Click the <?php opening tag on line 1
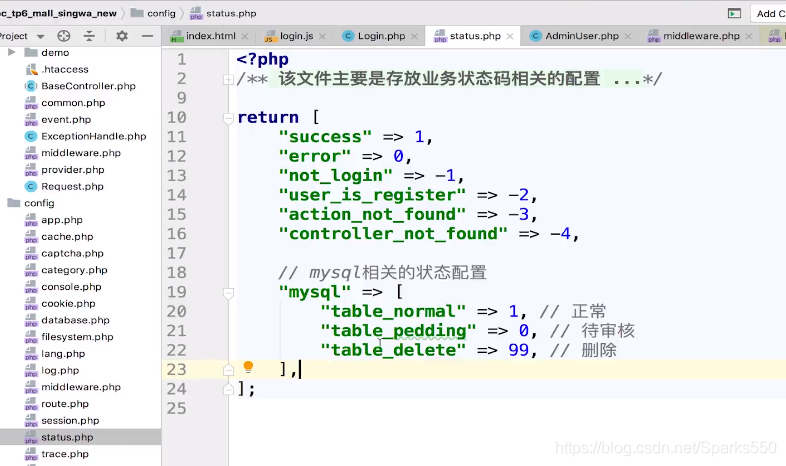Viewport: 786px width, 466px height. click(x=262, y=60)
